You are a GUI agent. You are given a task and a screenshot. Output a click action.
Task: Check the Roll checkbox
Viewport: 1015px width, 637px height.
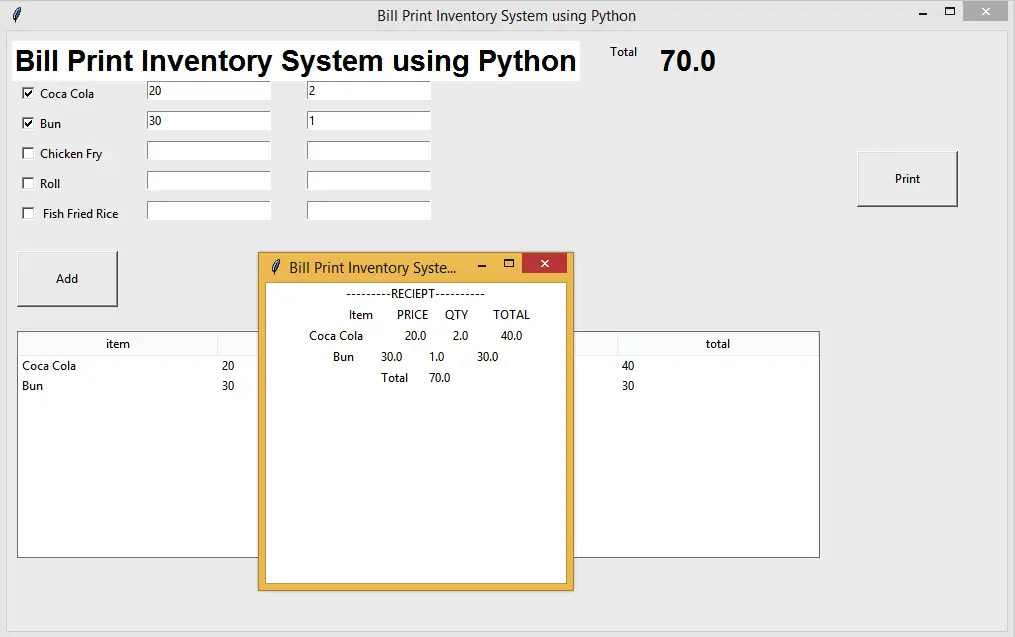[x=27, y=183]
